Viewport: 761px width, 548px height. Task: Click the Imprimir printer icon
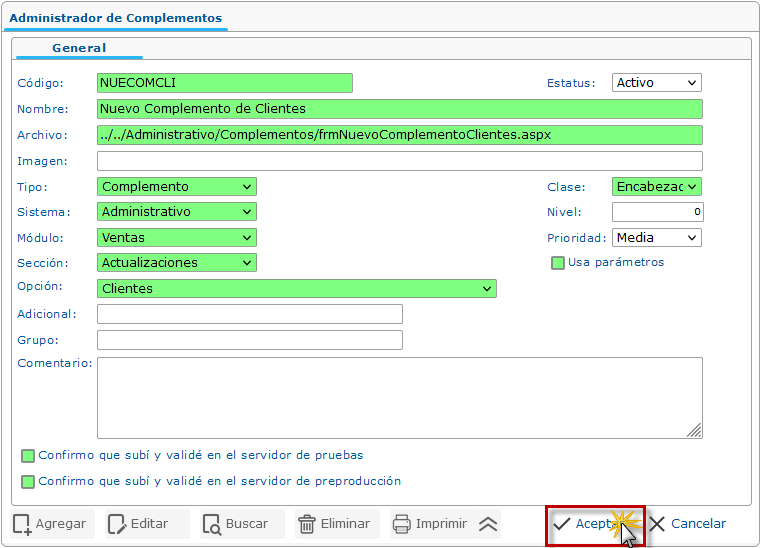(402, 524)
